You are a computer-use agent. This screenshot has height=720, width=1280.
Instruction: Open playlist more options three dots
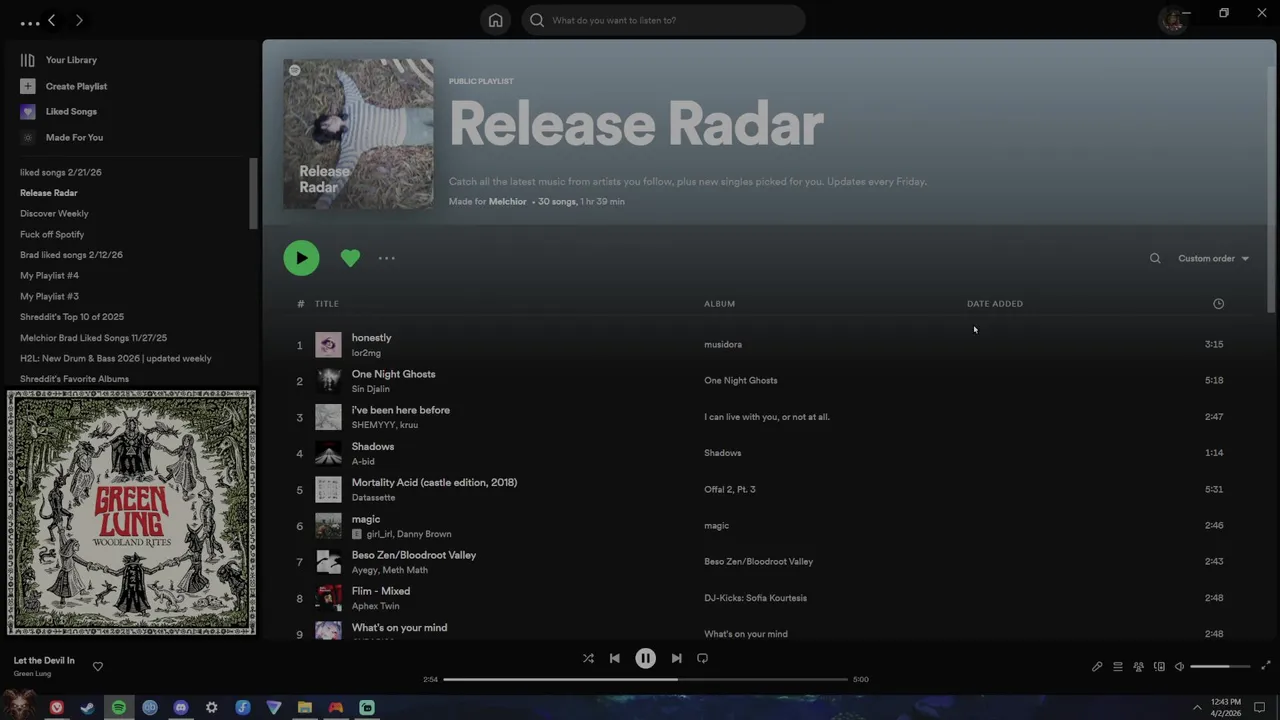click(x=387, y=258)
